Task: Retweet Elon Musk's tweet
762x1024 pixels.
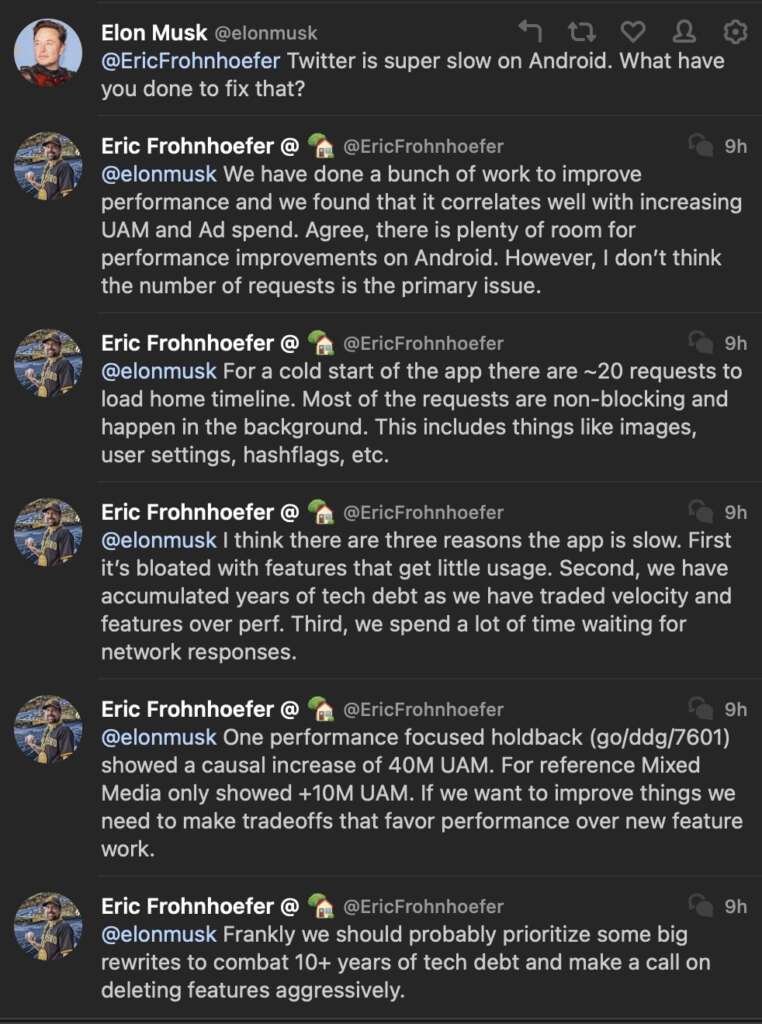Action: [581, 32]
